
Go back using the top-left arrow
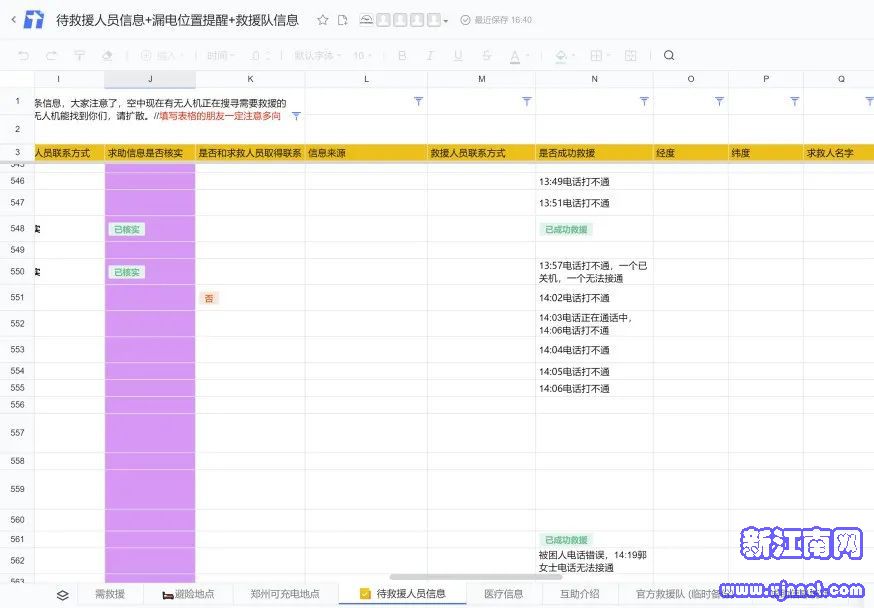[14, 20]
